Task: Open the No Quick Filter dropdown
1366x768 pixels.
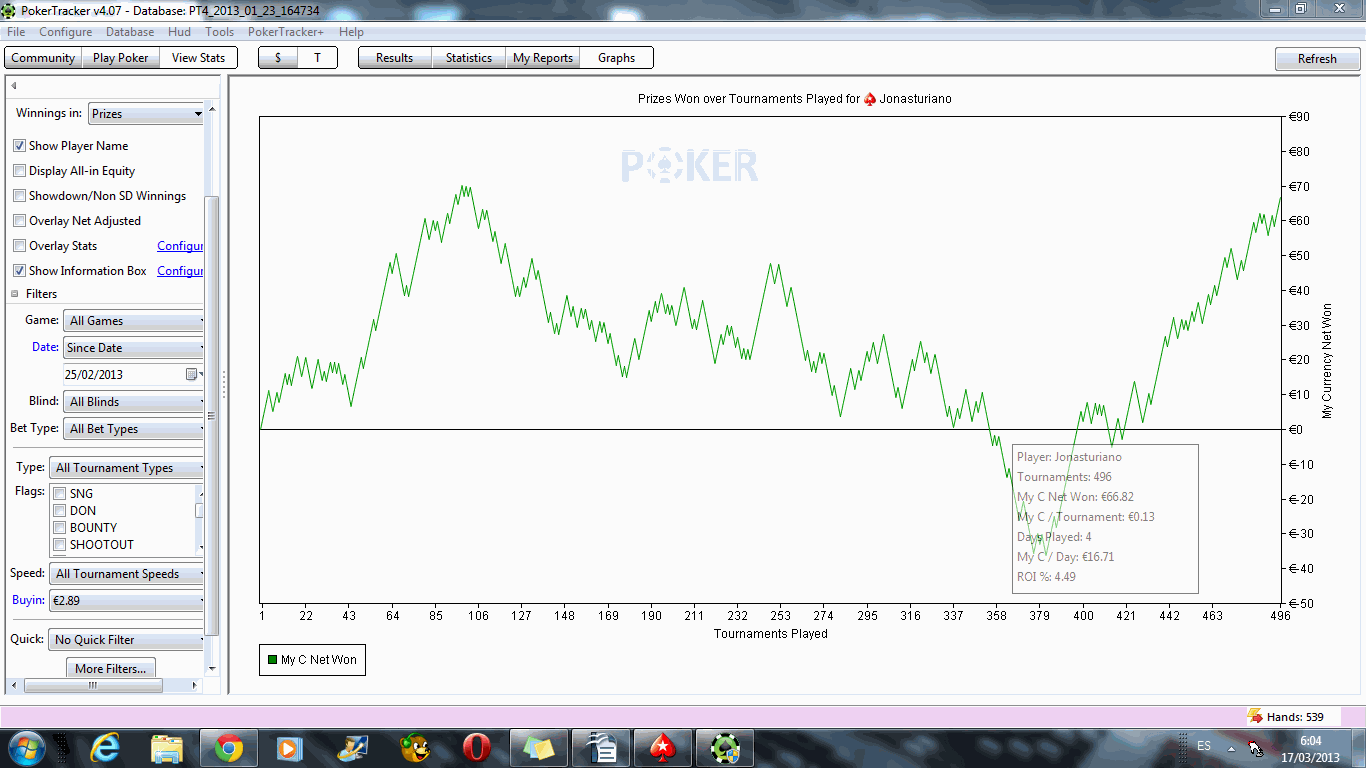Action: pyautogui.click(x=127, y=640)
